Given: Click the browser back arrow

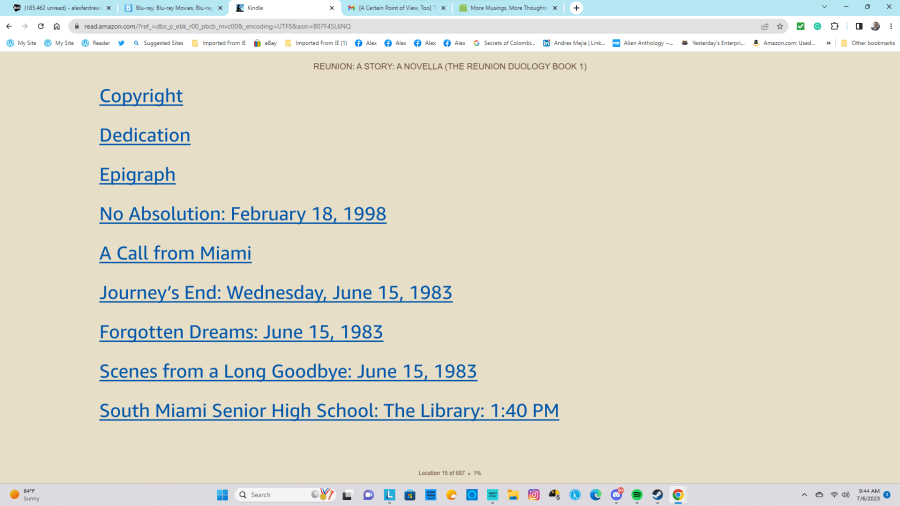Looking at the screenshot, I should 9,26.
